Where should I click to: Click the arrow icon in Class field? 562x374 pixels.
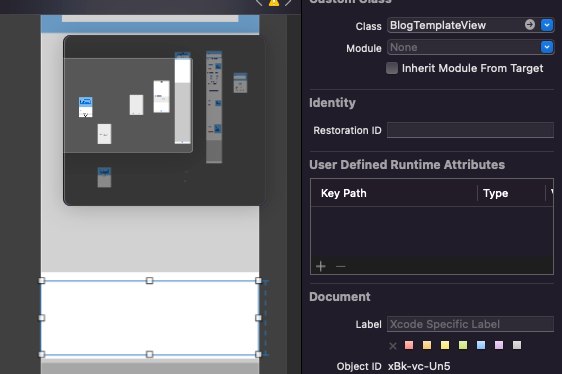tap(530, 25)
